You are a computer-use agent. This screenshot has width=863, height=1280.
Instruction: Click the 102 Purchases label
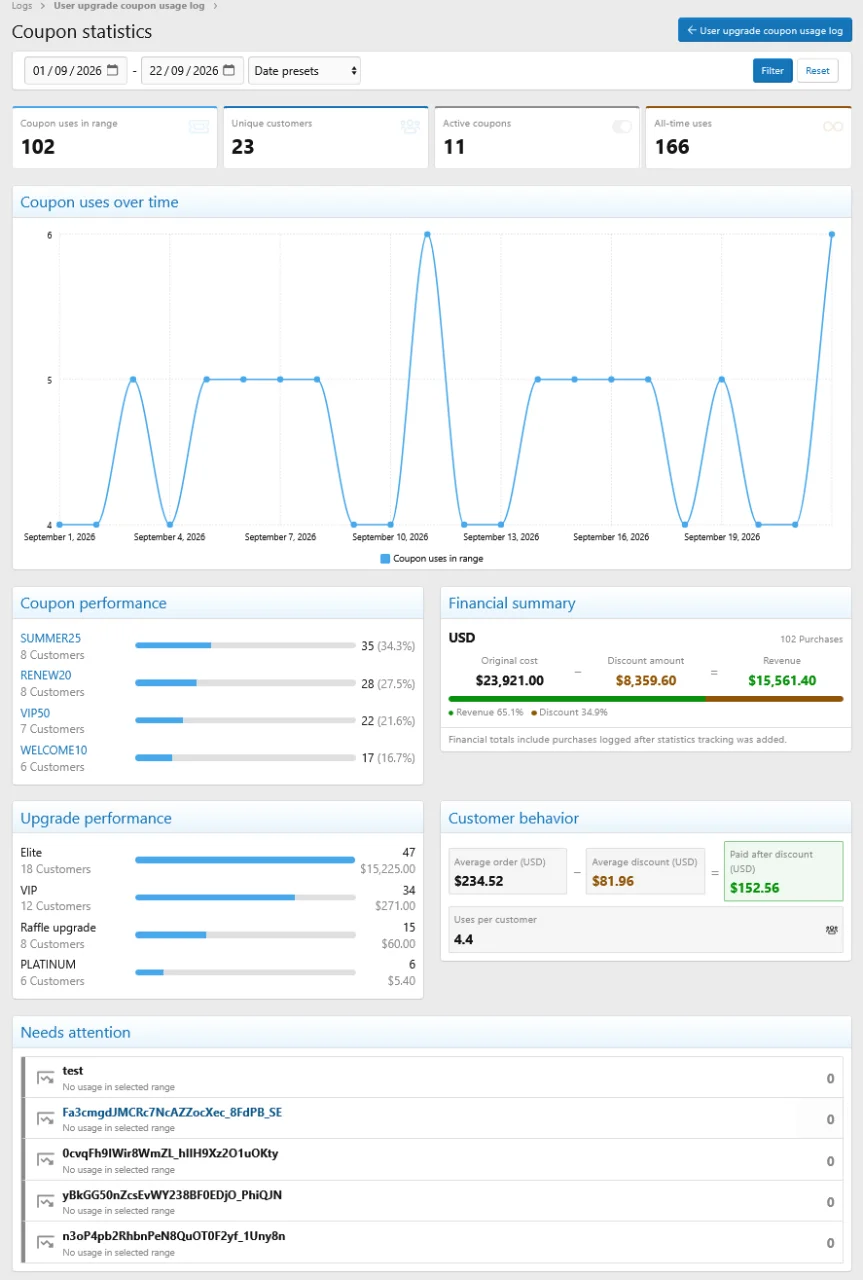tap(812, 639)
